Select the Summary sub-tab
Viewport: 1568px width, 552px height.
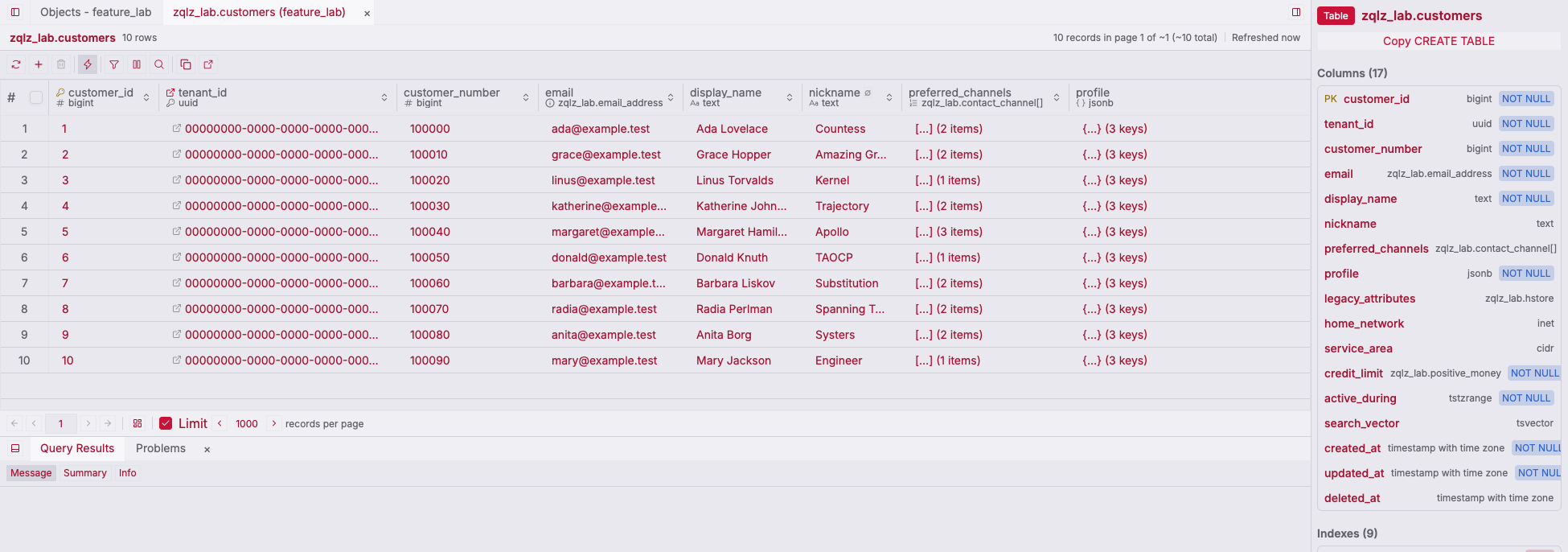(x=85, y=473)
